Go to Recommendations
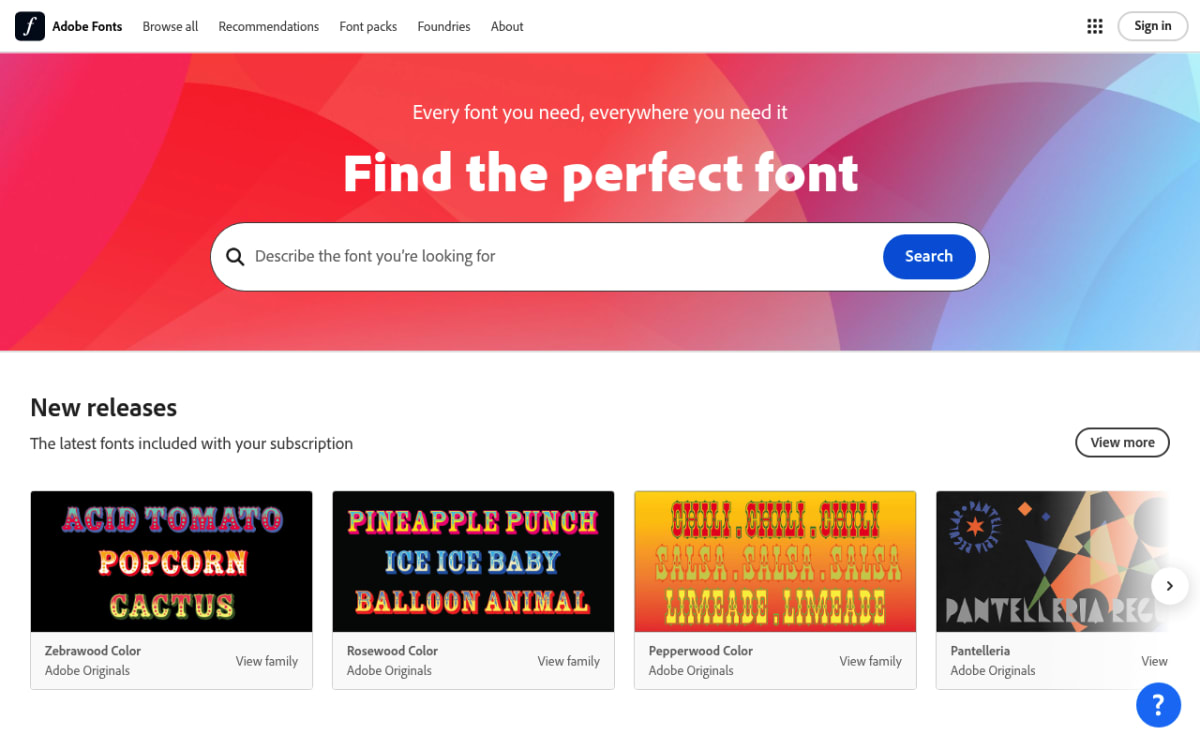The width and height of the screenshot is (1200, 750). (269, 26)
